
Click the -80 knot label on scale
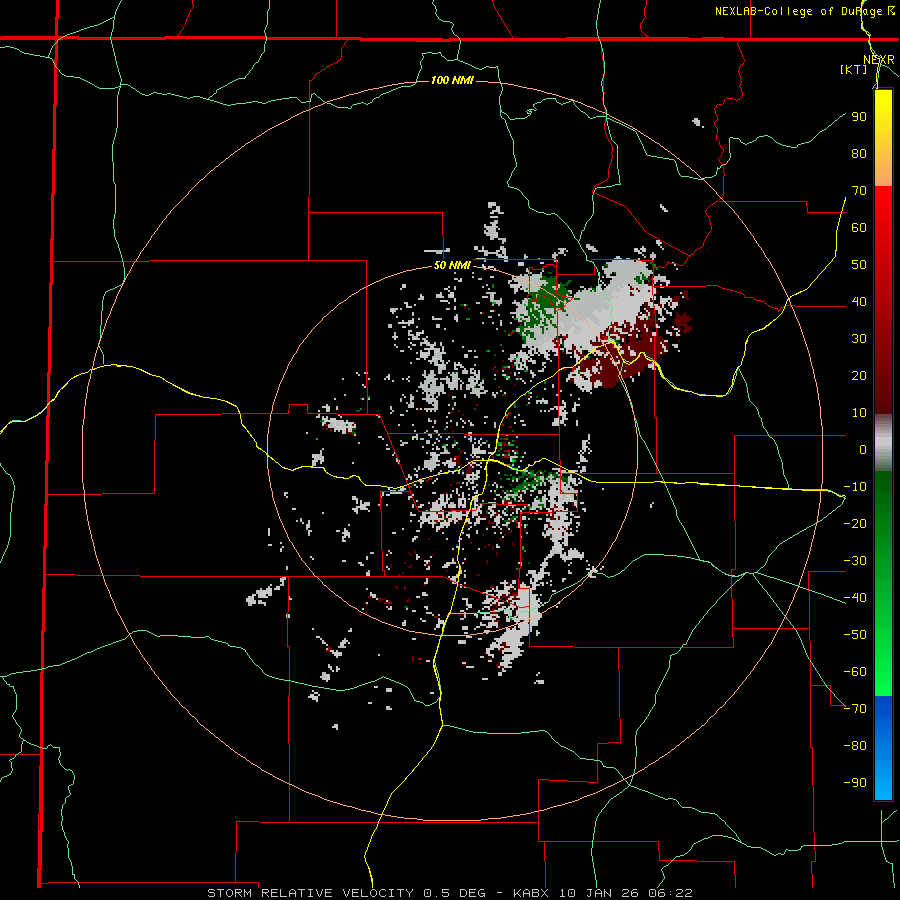[855, 746]
